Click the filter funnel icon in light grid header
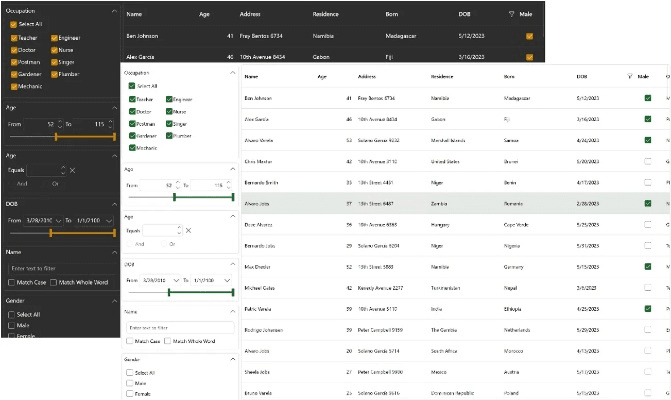 (x=629, y=76)
